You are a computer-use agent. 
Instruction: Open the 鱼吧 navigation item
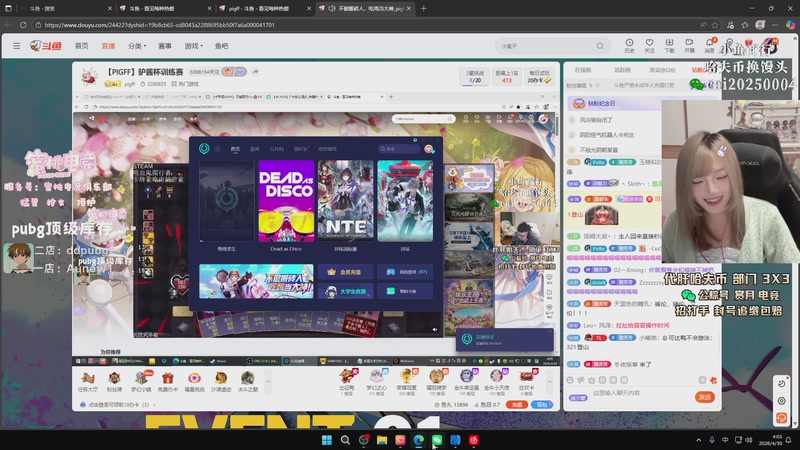coord(221,46)
